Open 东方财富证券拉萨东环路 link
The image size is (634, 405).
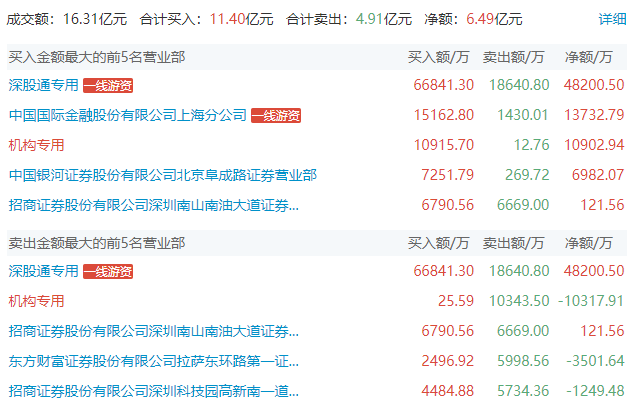point(154,361)
